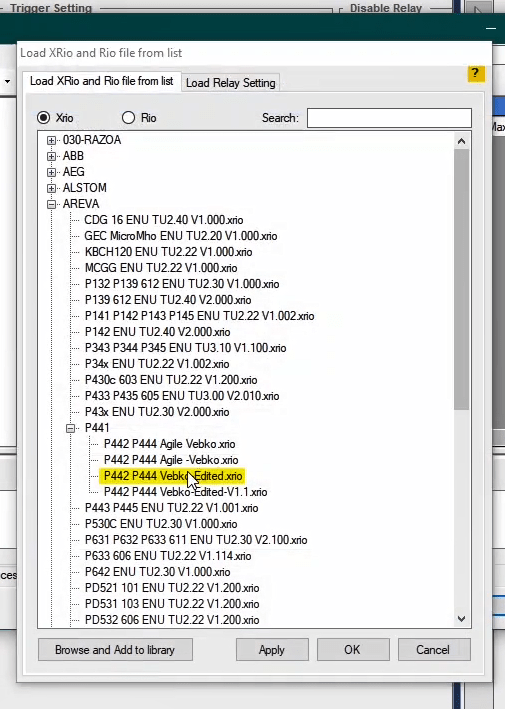
Task: Confirm with the OK button
Action: click(x=353, y=650)
